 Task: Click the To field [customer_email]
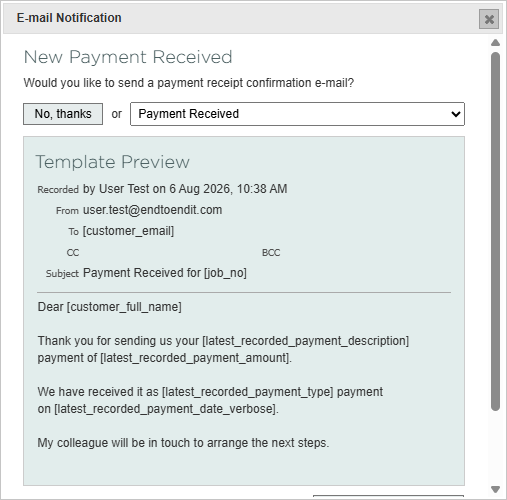pos(128,231)
